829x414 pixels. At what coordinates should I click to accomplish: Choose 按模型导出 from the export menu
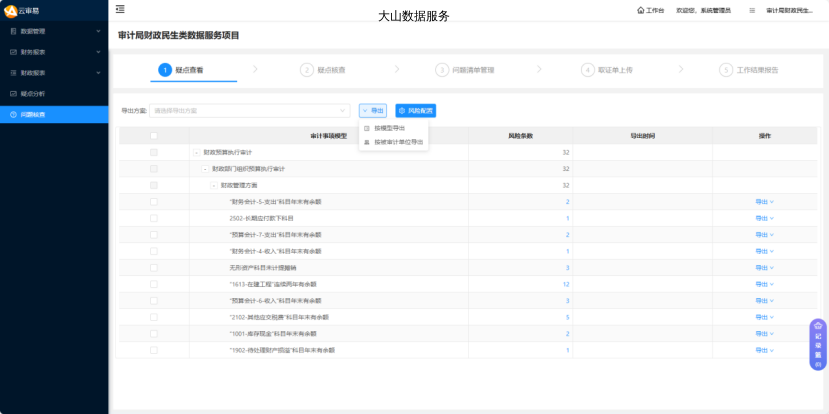390,128
